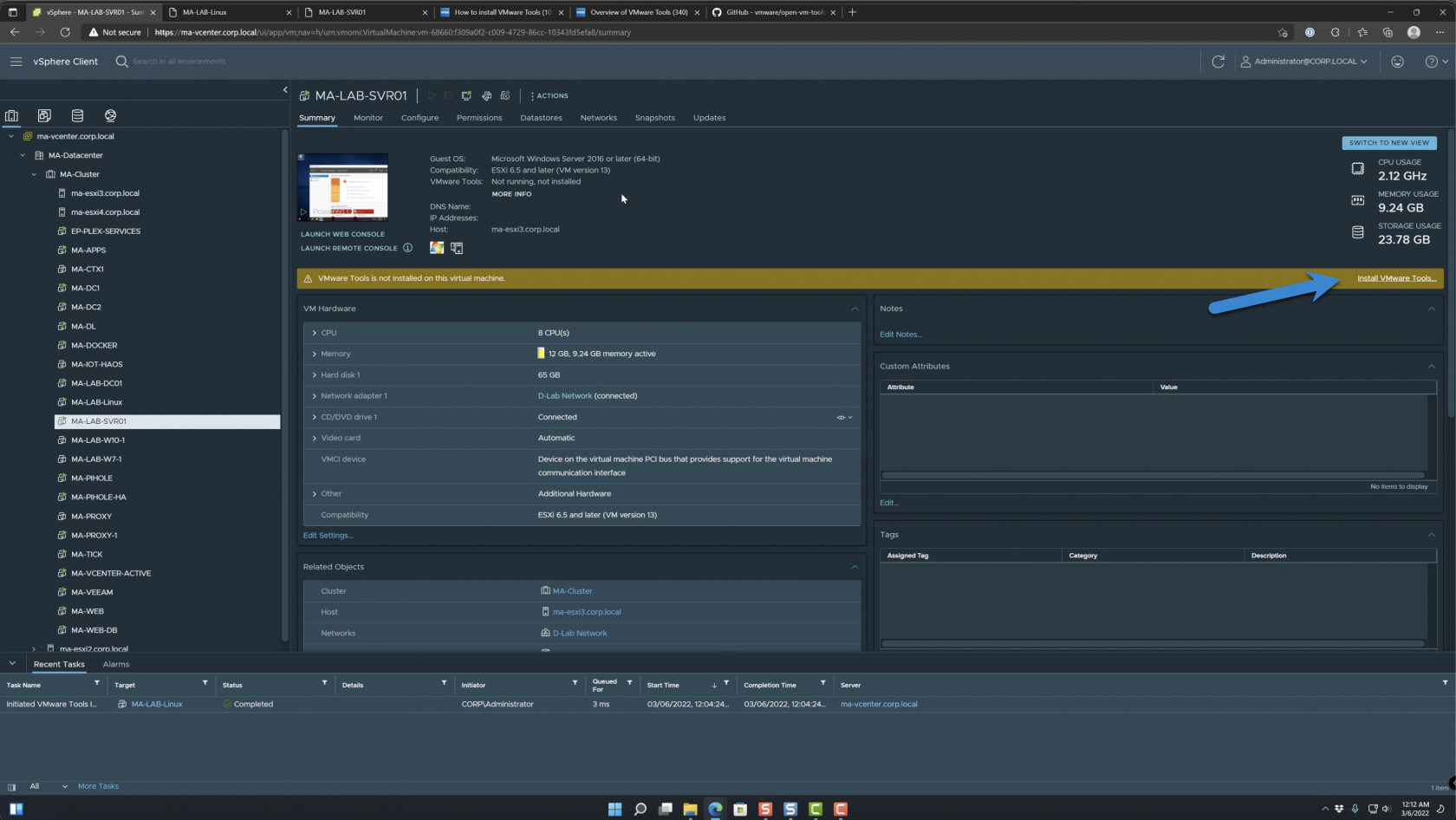Open the Permissions tab
Image resolution: width=1456 pixels, height=820 pixels.
coord(479,118)
